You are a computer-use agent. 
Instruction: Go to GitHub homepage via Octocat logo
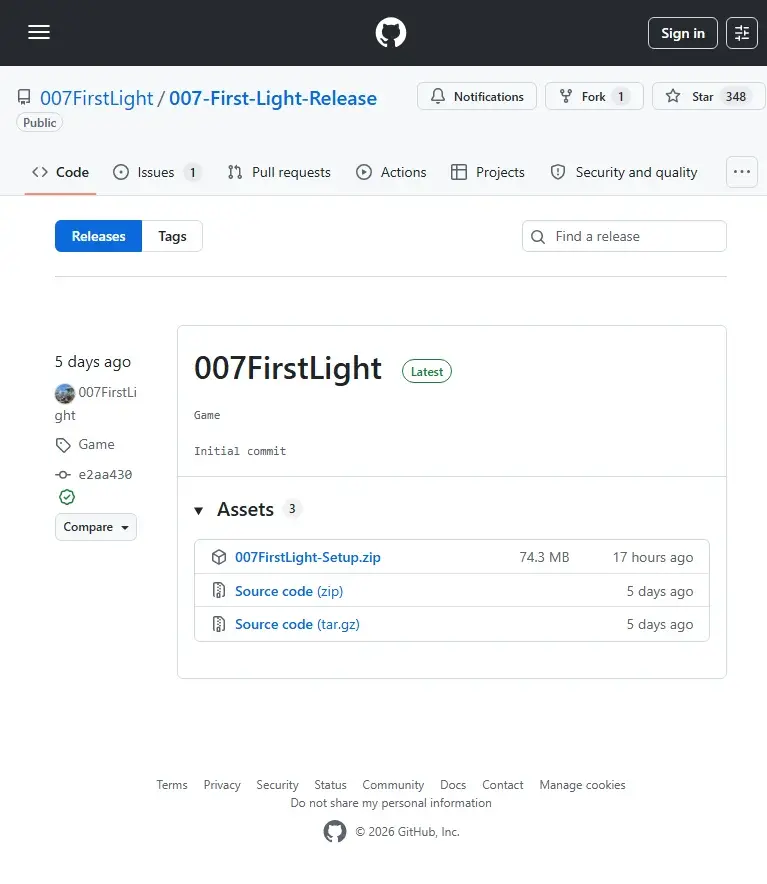pos(391,32)
